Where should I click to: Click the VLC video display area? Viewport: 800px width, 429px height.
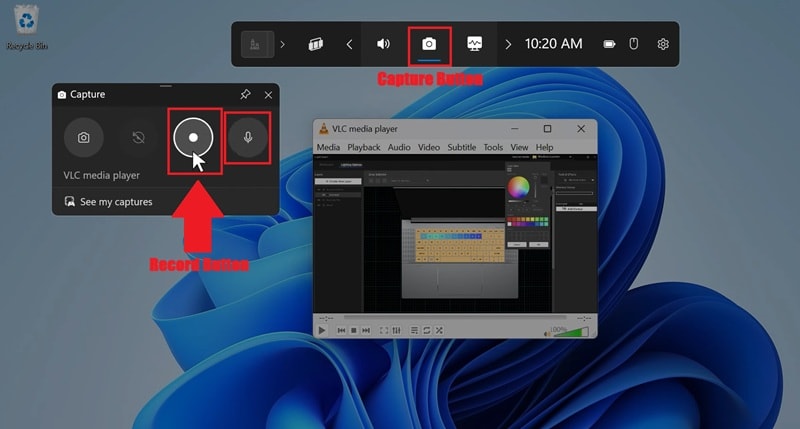[x=455, y=234]
